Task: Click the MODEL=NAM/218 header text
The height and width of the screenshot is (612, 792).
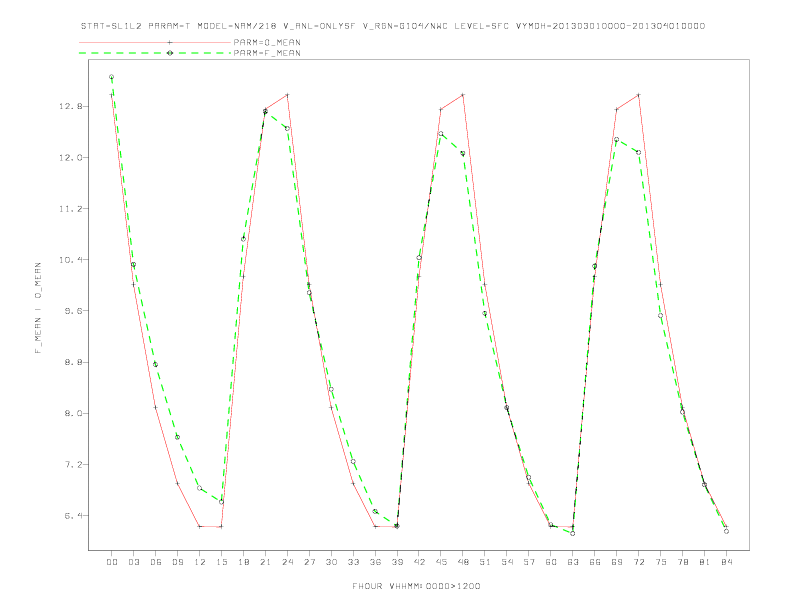Action: click(x=236, y=26)
